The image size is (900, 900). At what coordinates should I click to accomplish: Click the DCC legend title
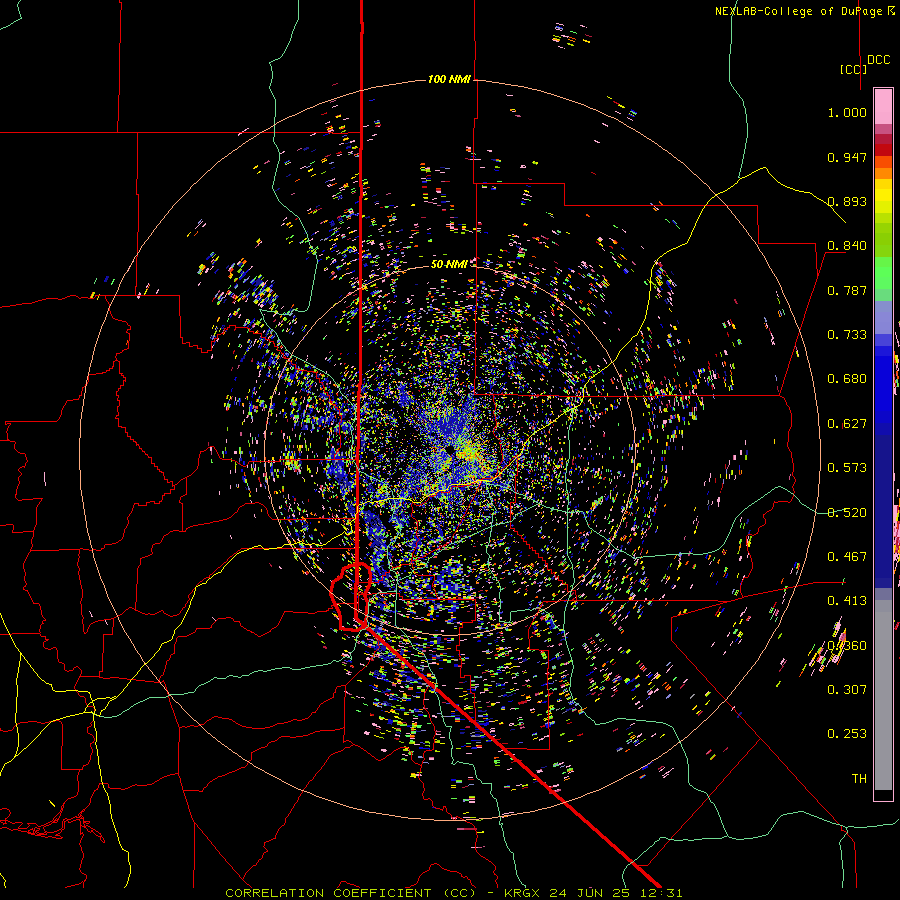(878, 60)
